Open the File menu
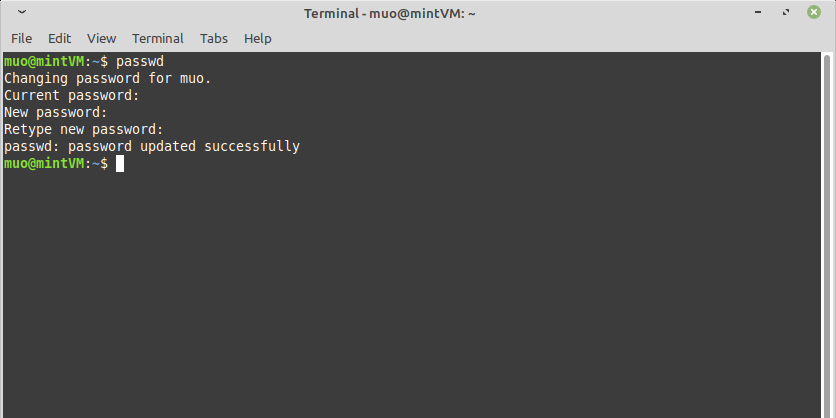836x418 pixels. tap(21, 38)
